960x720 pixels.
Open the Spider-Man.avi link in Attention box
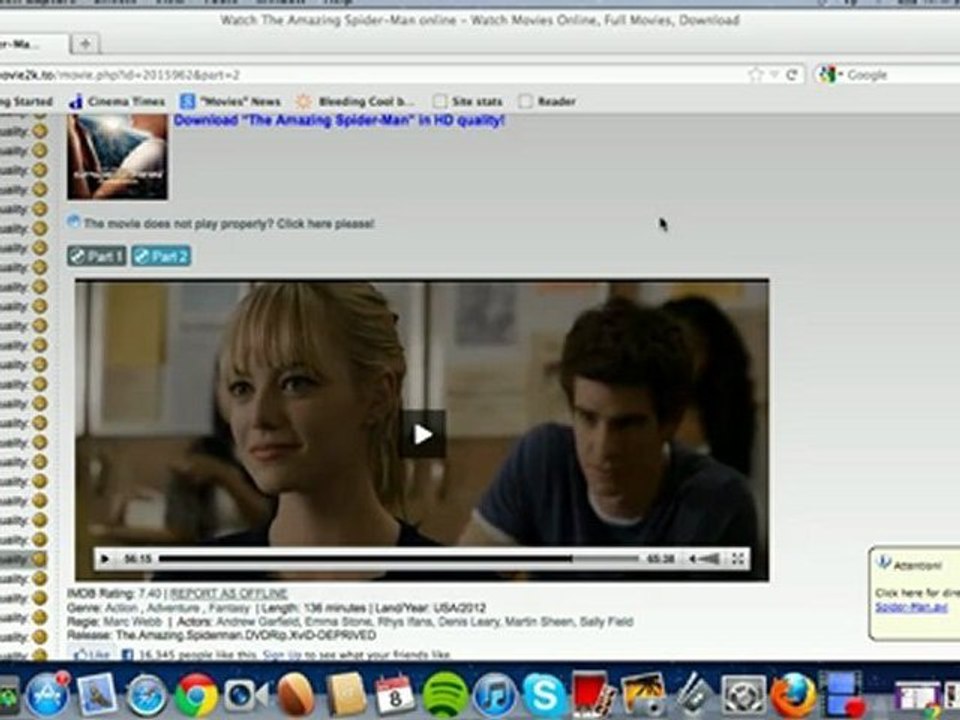click(911, 607)
